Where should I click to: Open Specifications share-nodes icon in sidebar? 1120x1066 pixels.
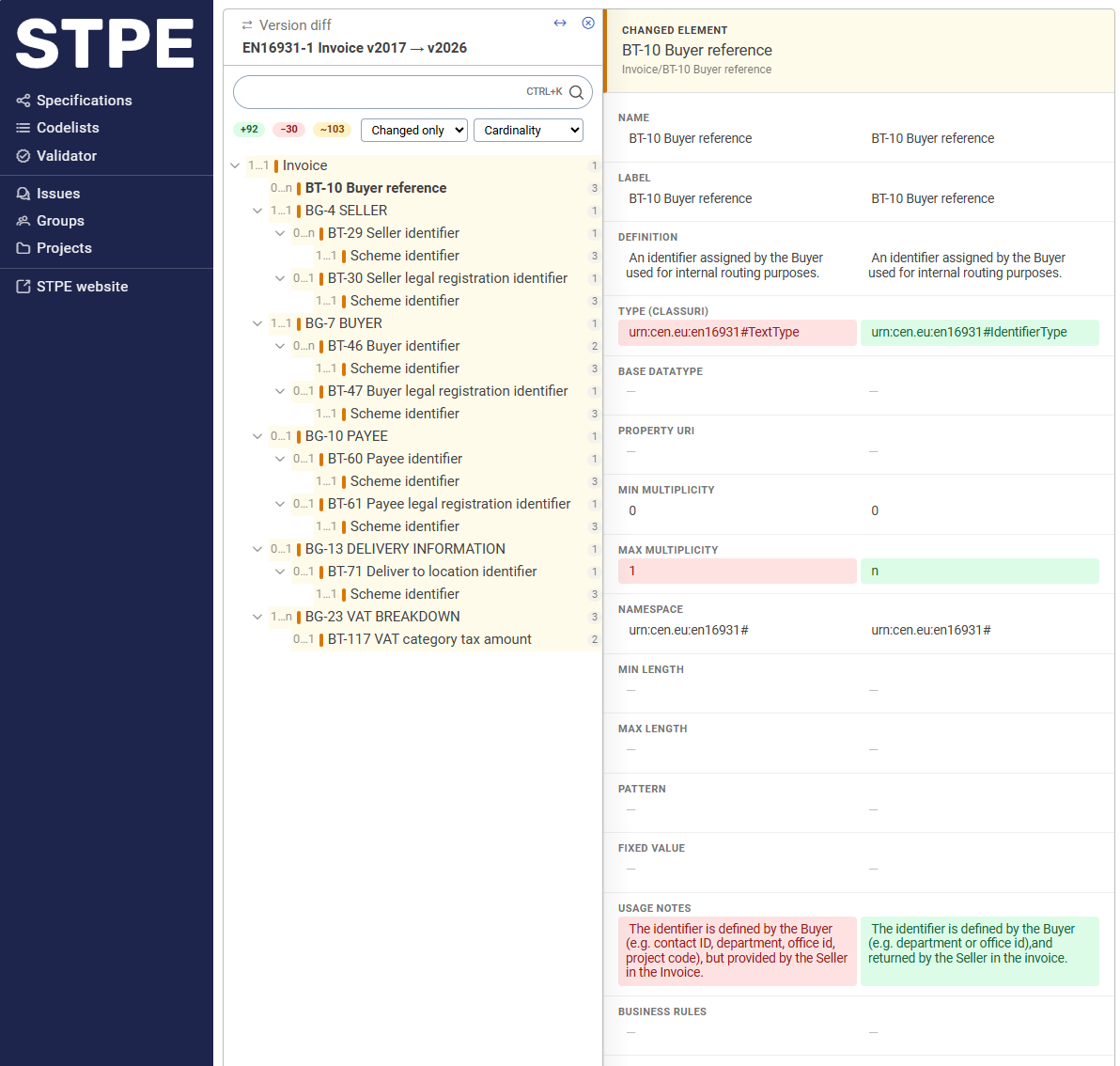(x=23, y=101)
